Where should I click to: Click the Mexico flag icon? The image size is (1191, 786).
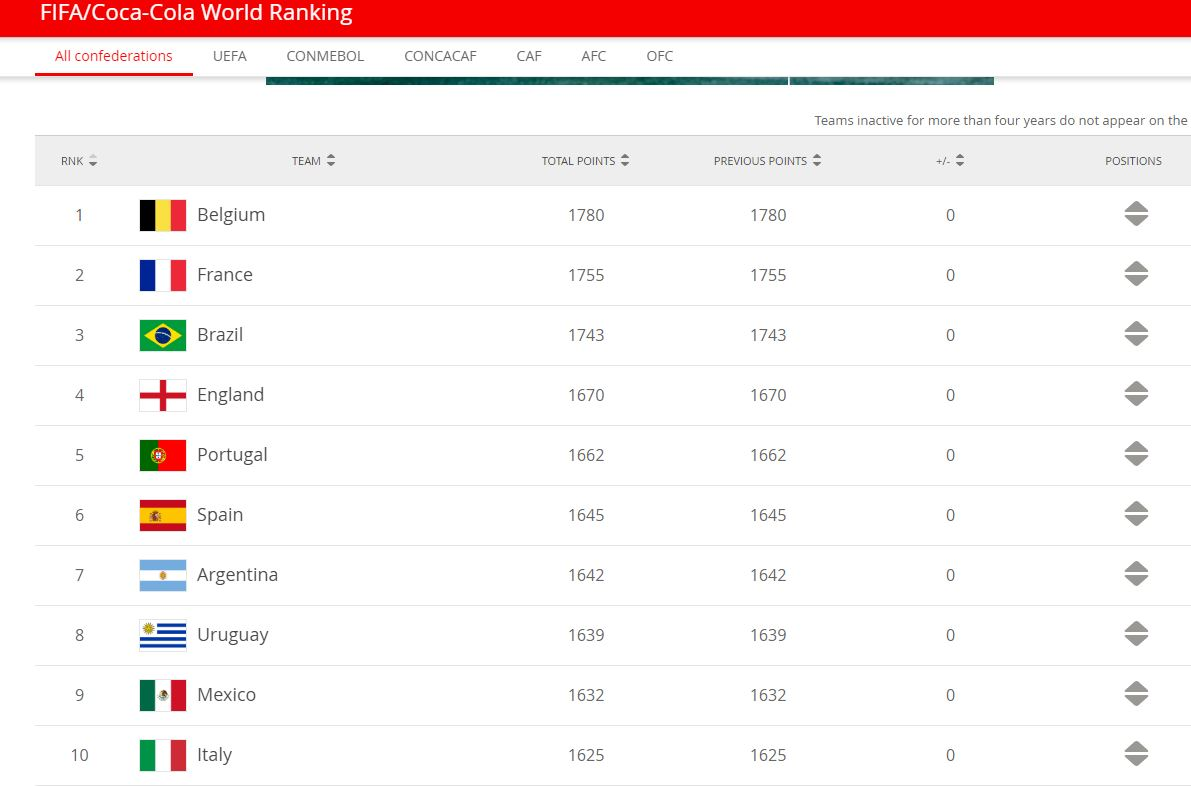162,695
